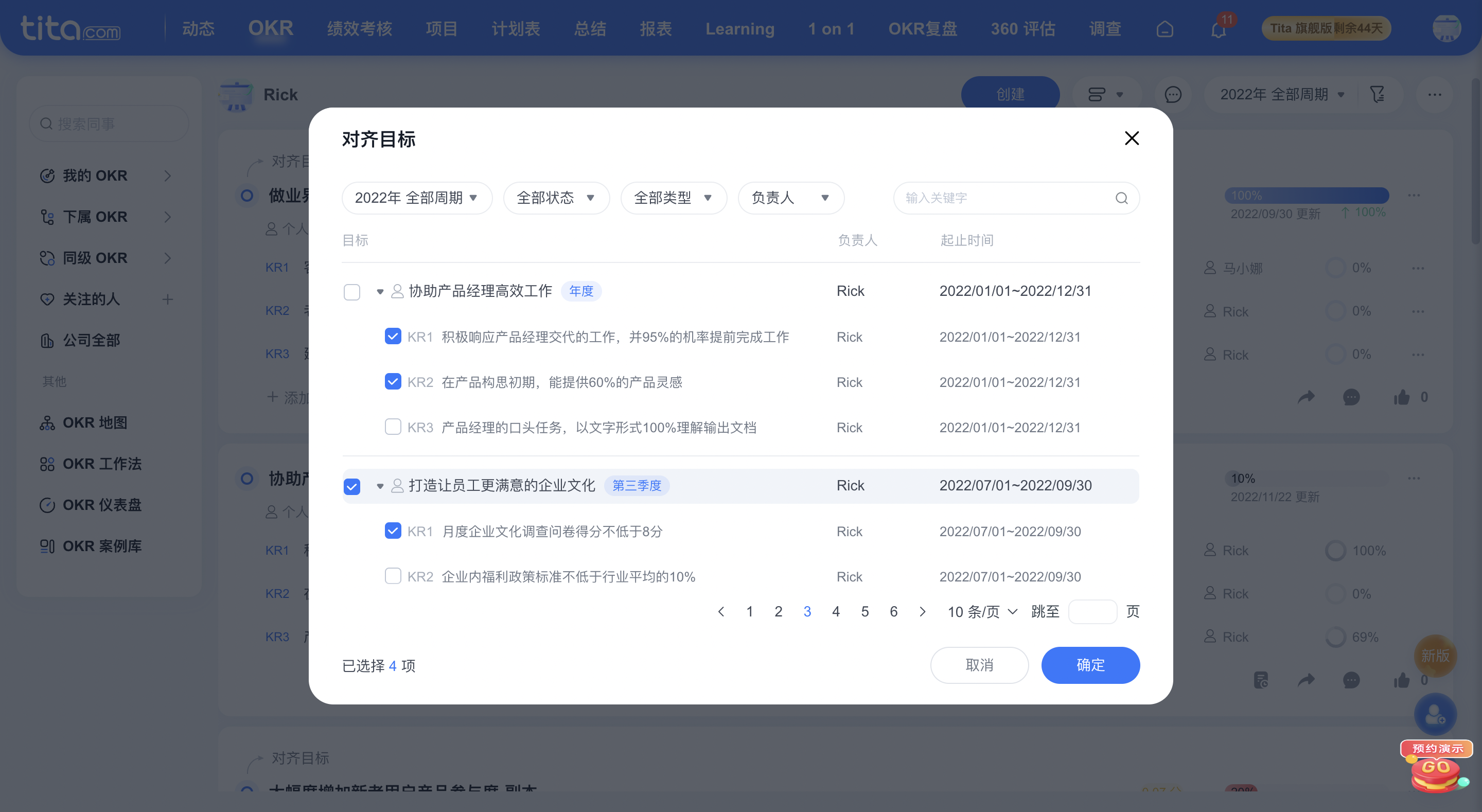Collapse the 打造让员工更满意的企业文化 objective row
Image resolution: width=1482 pixels, height=812 pixels.
click(380, 486)
